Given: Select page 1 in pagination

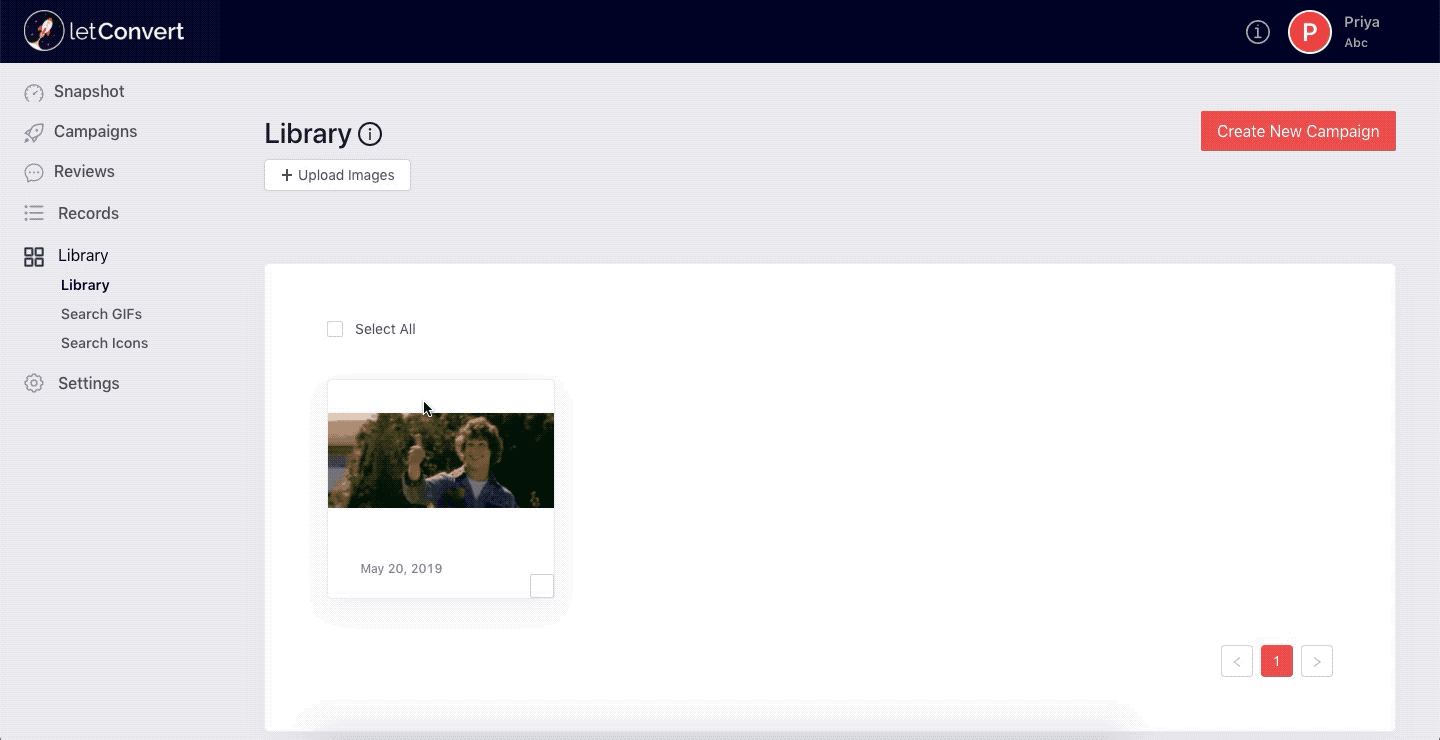Looking at the screenshot, I should point(1277,661).
